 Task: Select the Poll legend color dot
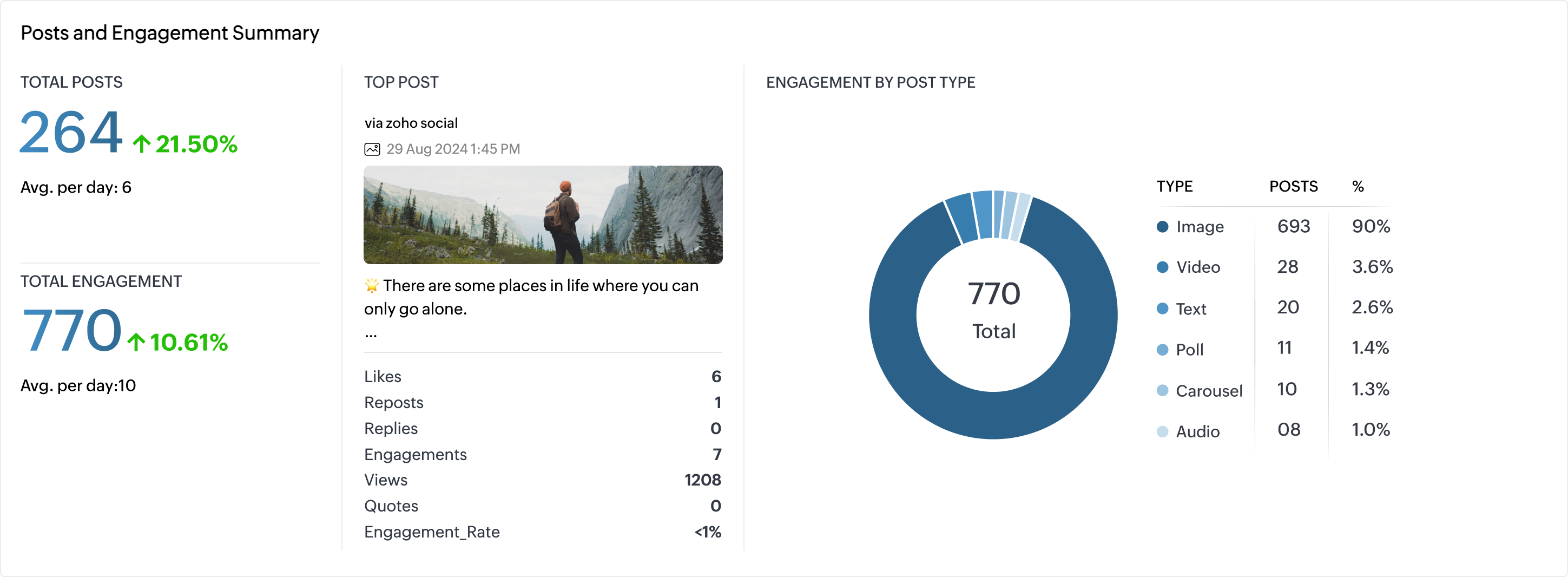click(1162, 349)
